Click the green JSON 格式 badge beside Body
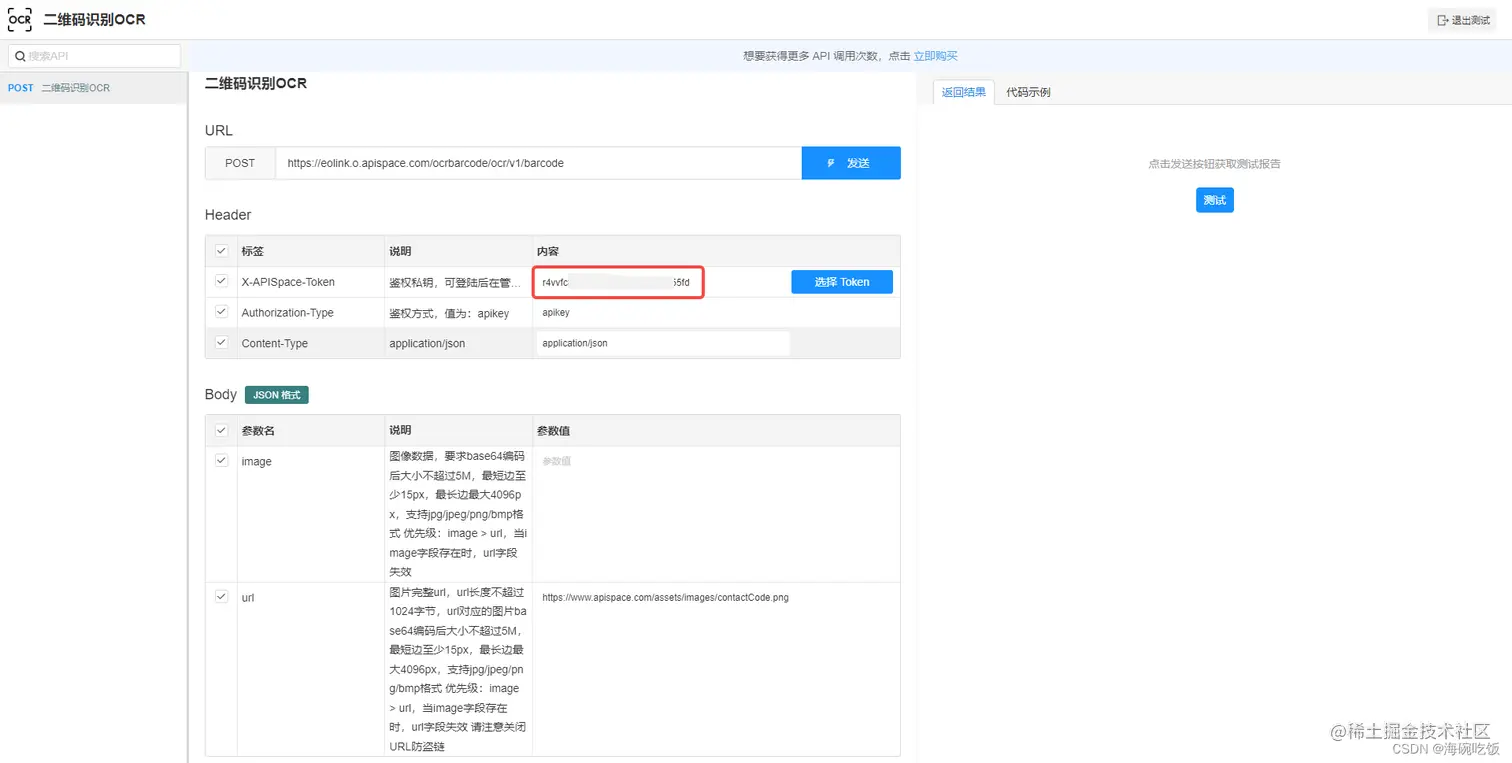Image resolution: width=1512 pixels, height=763 pixels. 276,394
